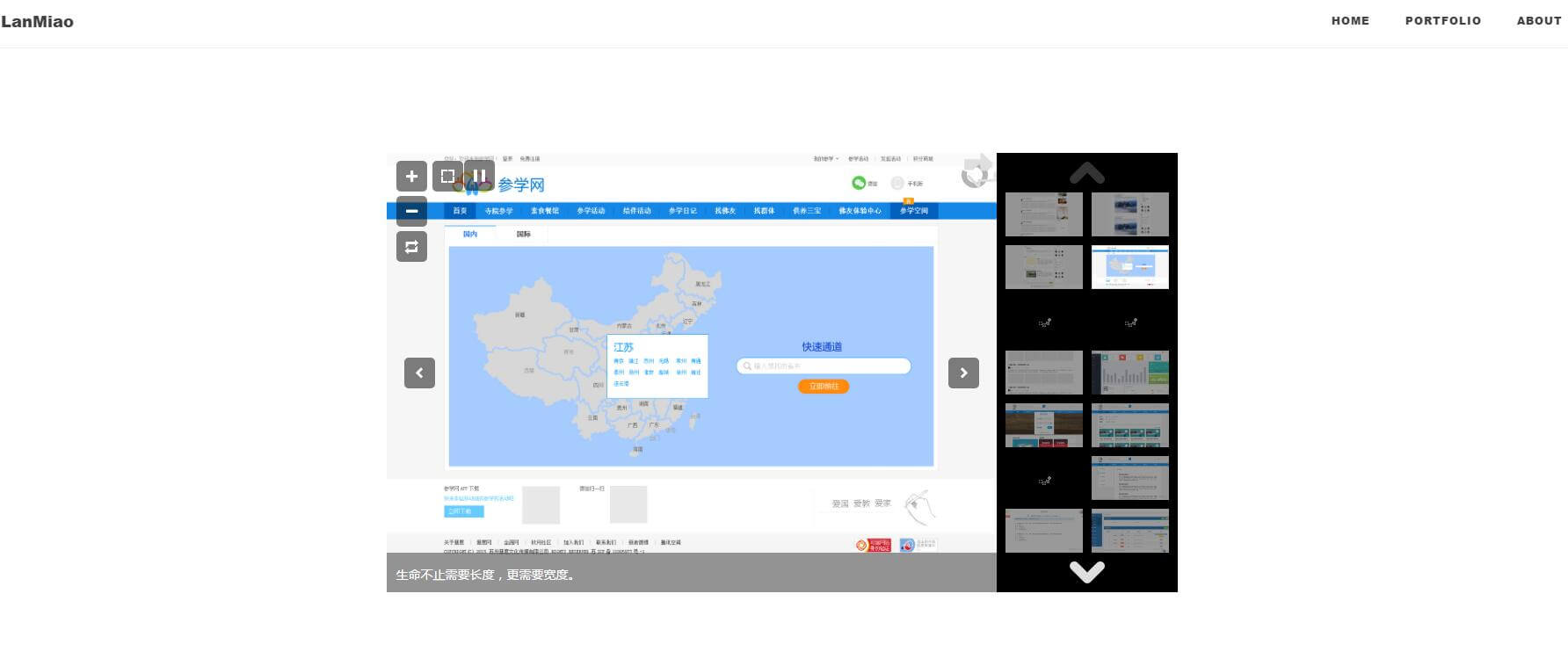This screenshot has width=1568, height=659.
Task: Select the bar chart dashboard thumbnail
Action: click(1130, 373)
